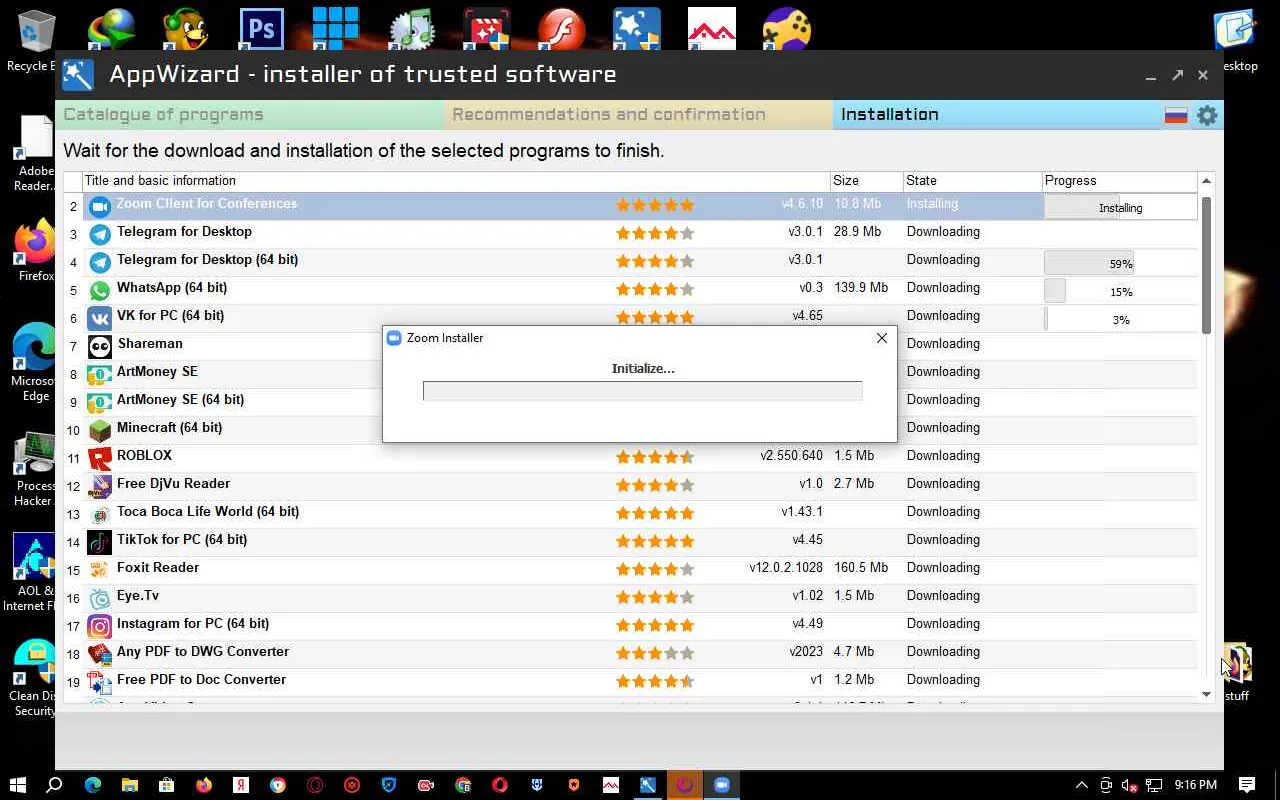Click the 160.5 Mb size of Foxit Reader

point(861,567)
